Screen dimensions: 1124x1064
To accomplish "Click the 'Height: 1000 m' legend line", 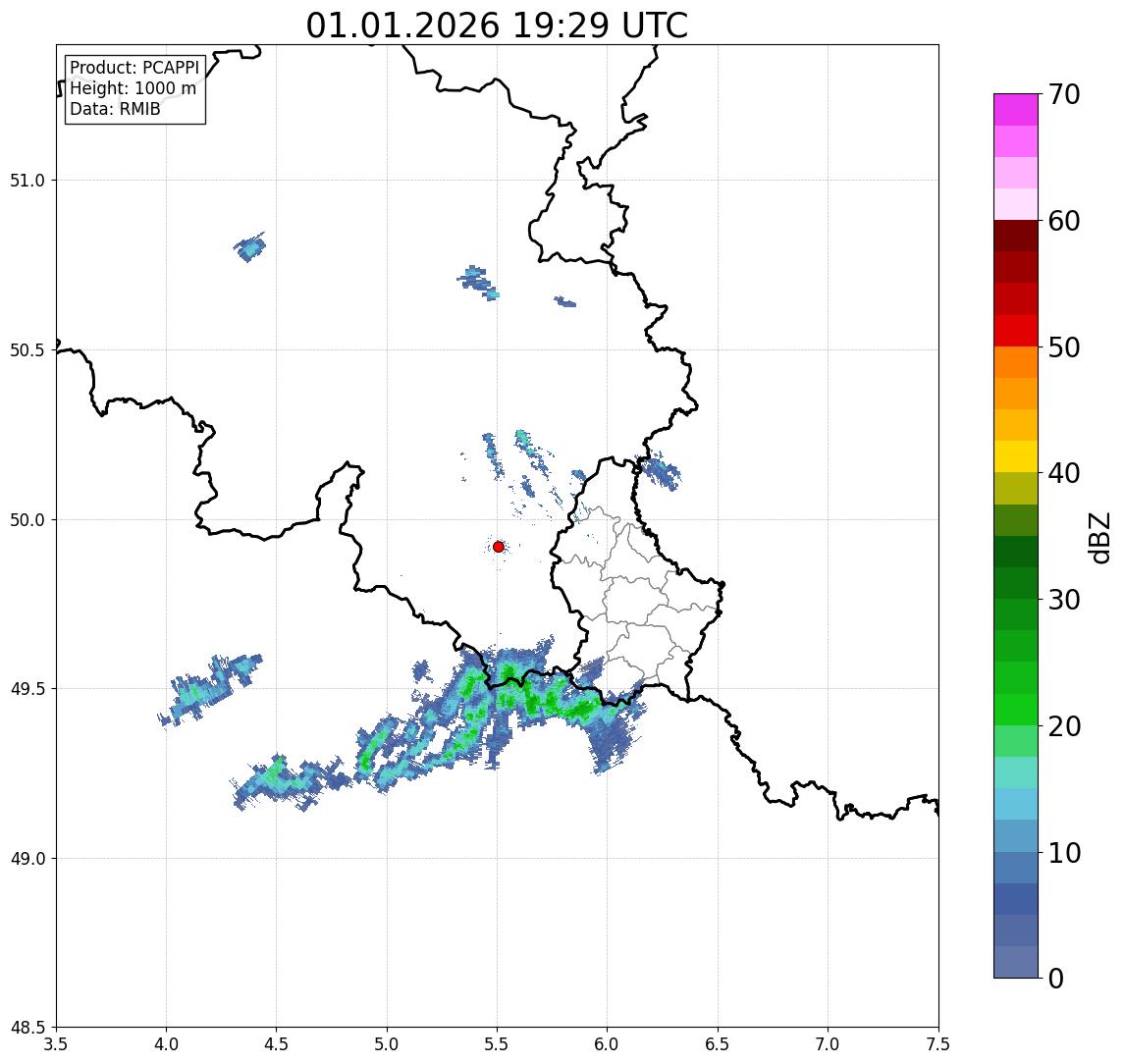I will 133,88.
